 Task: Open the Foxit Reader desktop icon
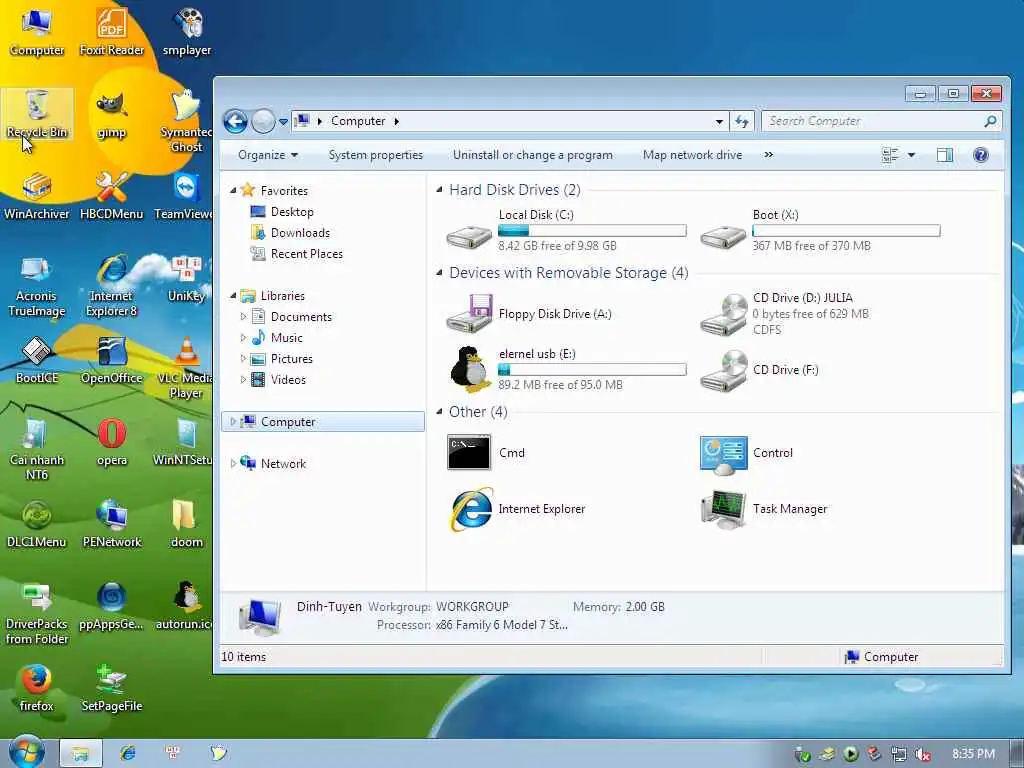112,31
